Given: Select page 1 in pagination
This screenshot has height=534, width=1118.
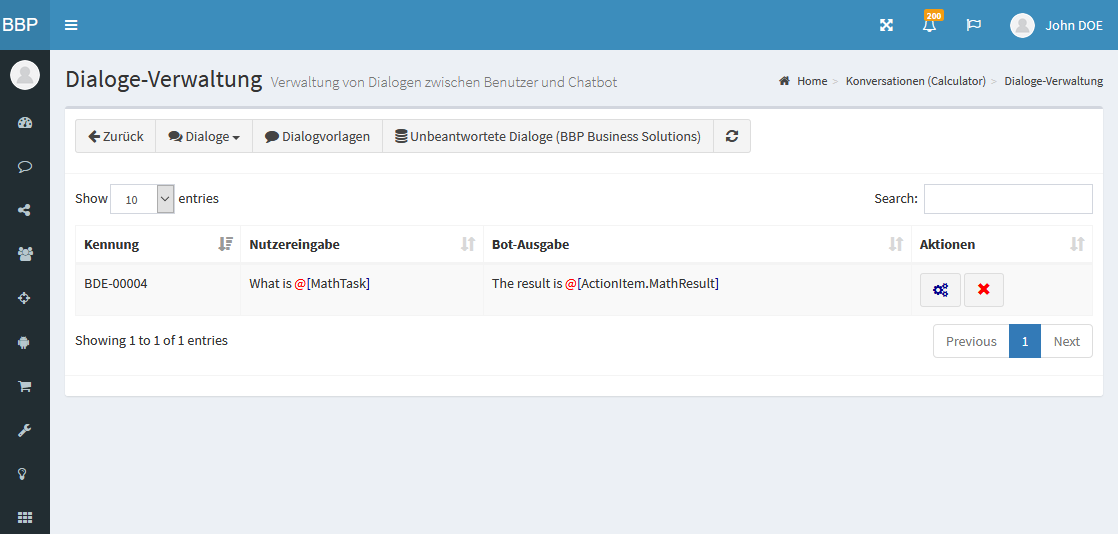Looking at the screenshot, I should pos(1025,342).
